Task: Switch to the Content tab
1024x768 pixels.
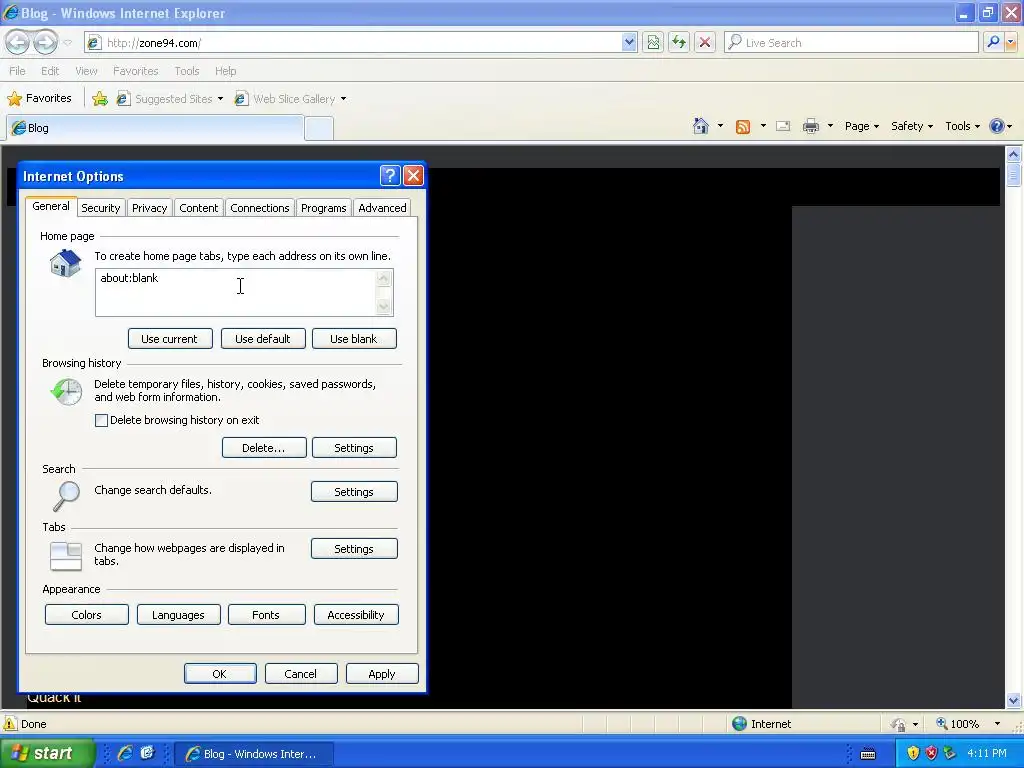Action: (199, 208)
